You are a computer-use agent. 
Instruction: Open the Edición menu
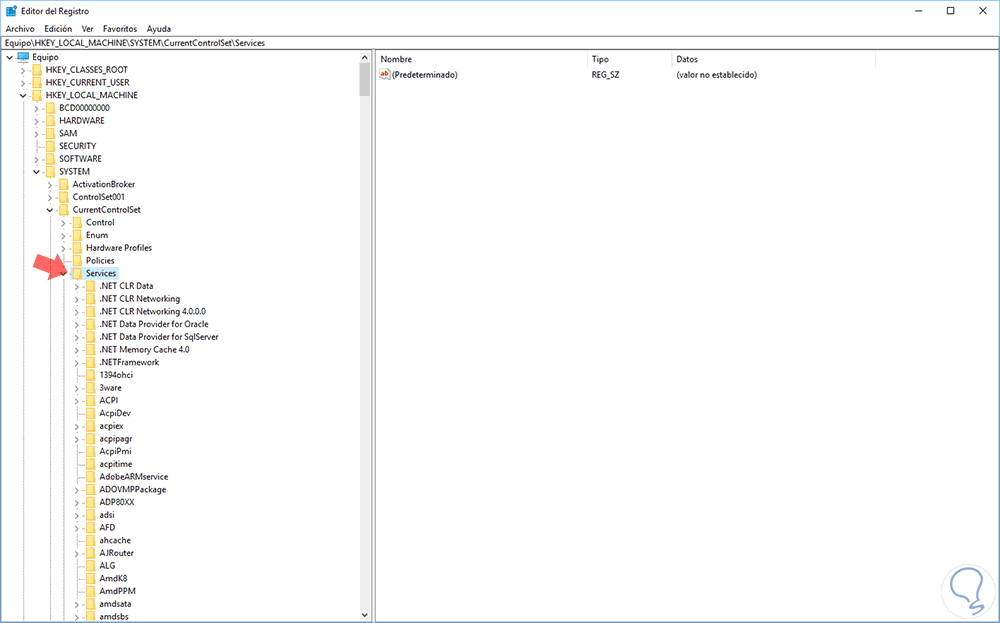(x=58, y=29)
